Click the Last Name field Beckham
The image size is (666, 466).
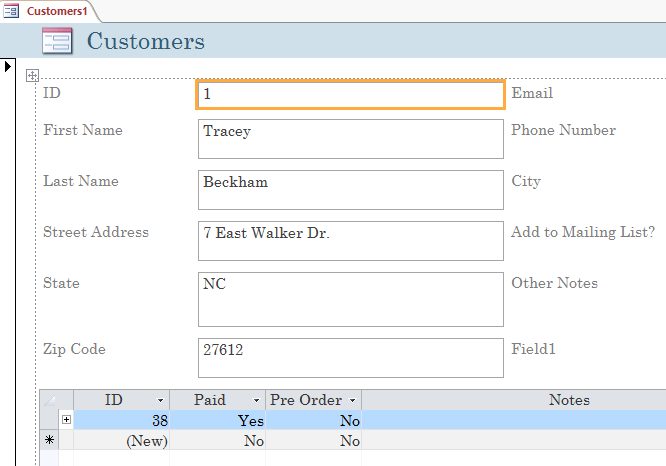pos(351,190)
